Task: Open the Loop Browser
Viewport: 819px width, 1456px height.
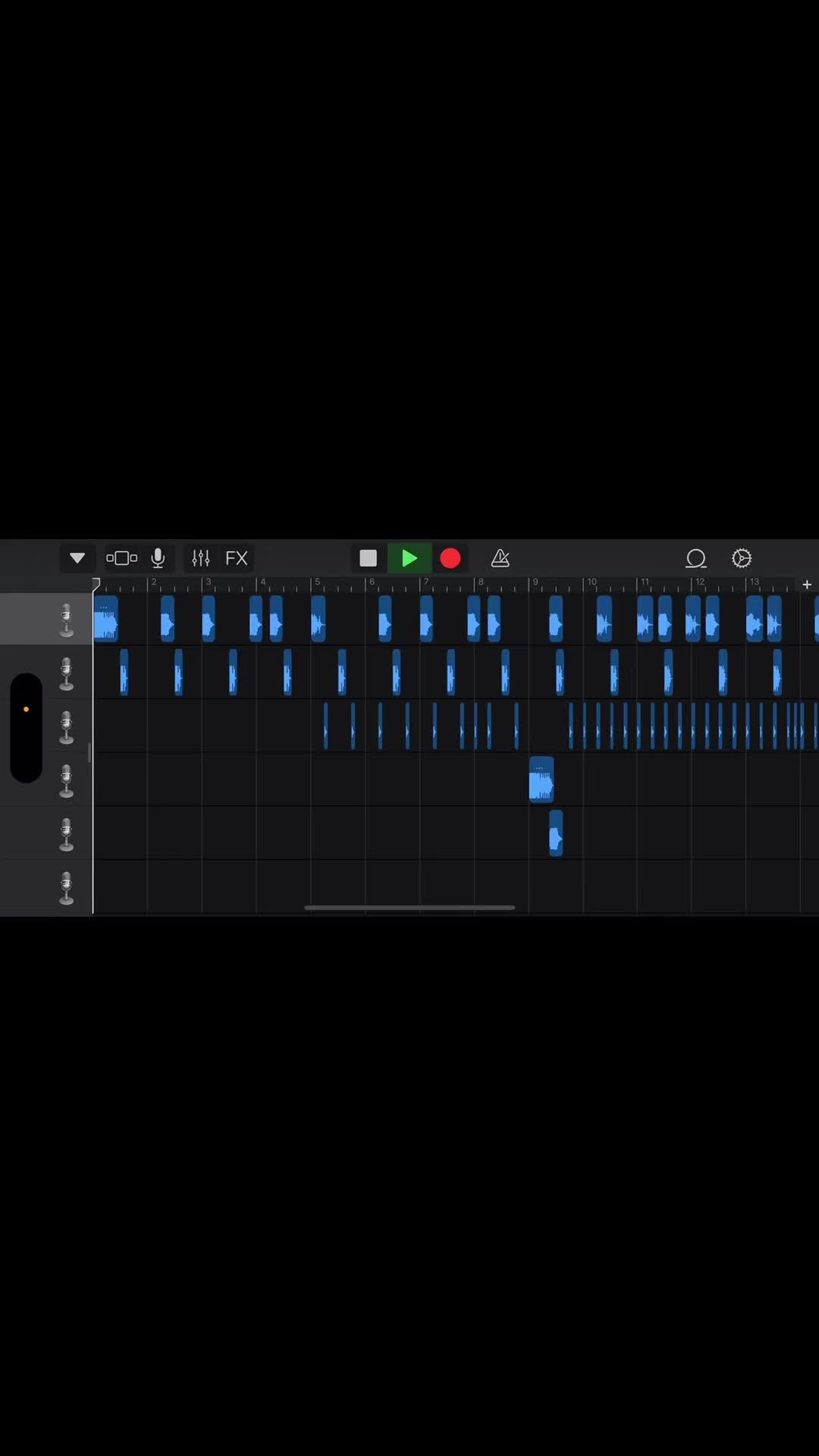Action: pos(696,558)
